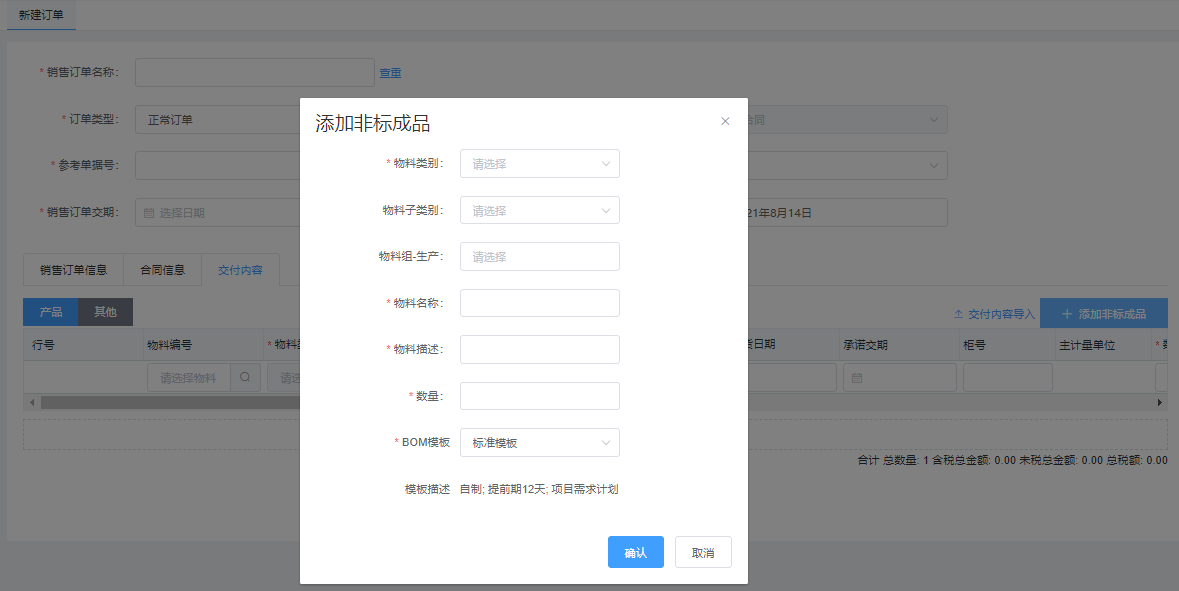Focus the 参考单据号 input field
The height and width of the screenshot is (591, 1179).
(x=218, y=165)
